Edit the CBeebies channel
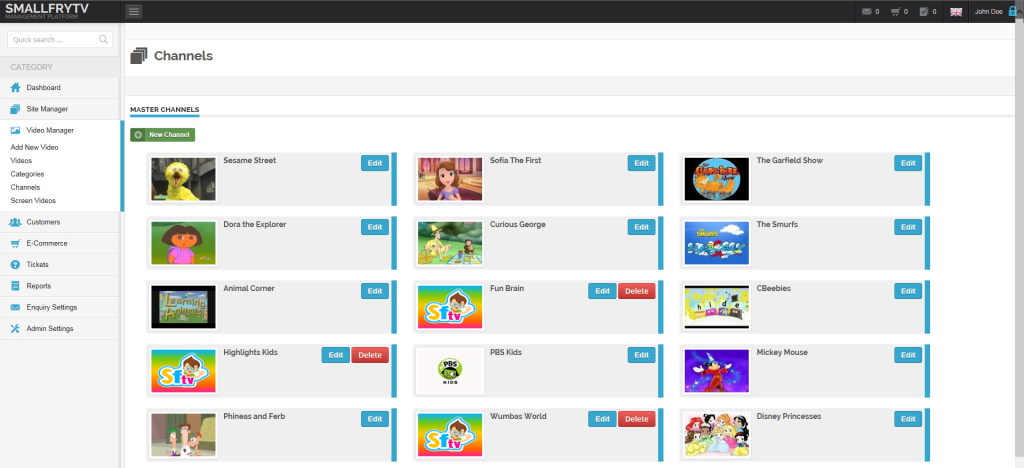 tap(908, 291)
